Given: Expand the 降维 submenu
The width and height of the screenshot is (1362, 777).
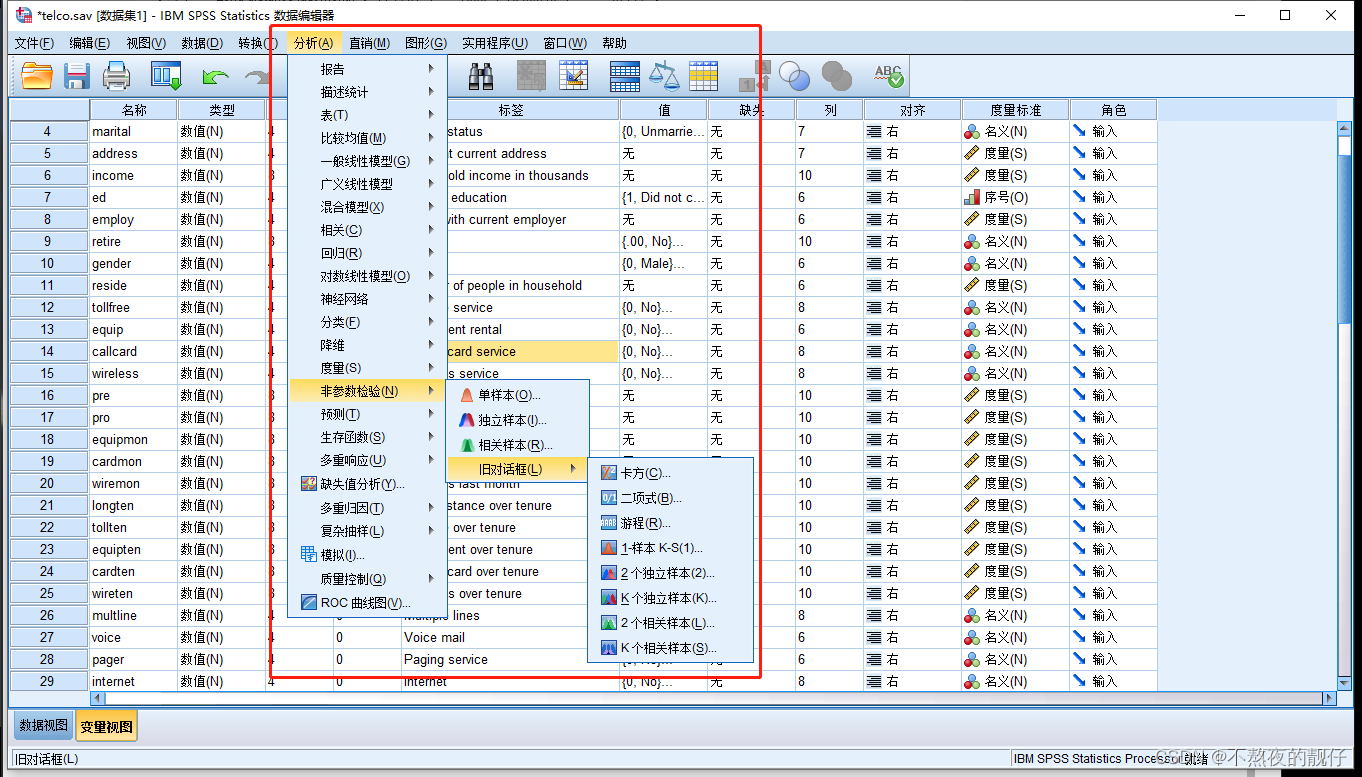Looking at the screenshot, I should [367, 345].
